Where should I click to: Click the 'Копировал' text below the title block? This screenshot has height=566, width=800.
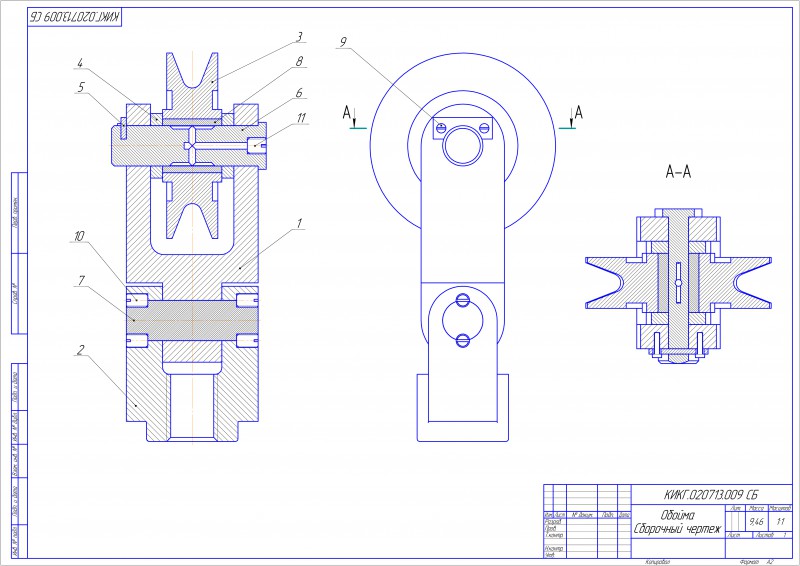pos(657,562)
